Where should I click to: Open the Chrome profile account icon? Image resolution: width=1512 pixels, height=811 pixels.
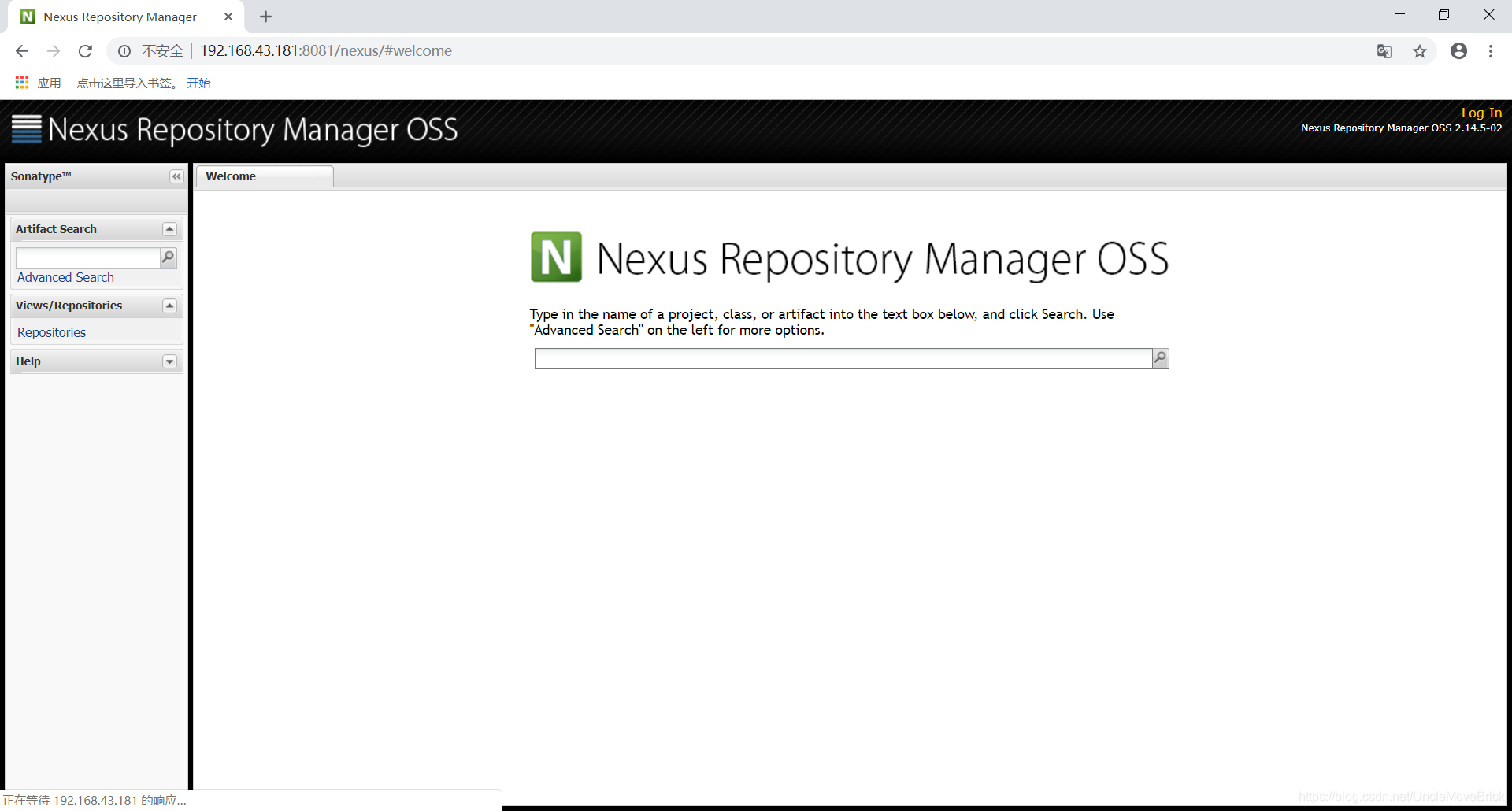[1458, 51]
